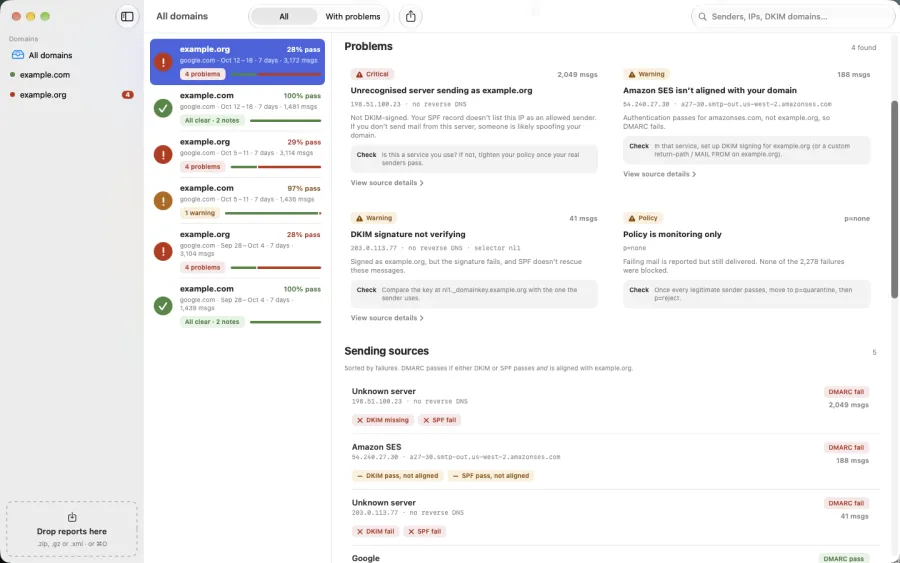
Task: Click red alert icon for example.org Sep 28–Oct 4
Action: pos(163,251)
